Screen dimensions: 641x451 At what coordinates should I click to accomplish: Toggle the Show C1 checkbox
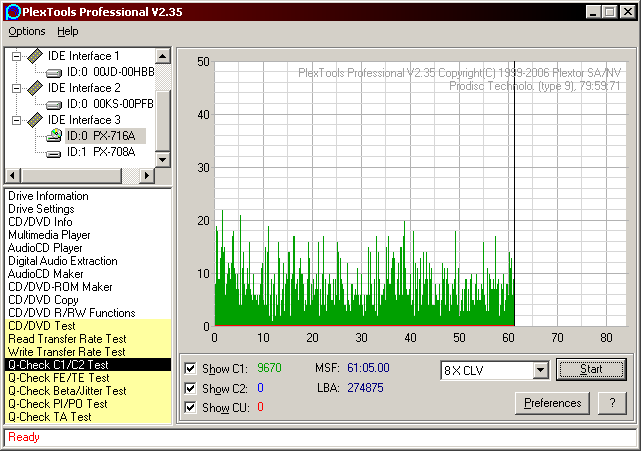[190, 368]
